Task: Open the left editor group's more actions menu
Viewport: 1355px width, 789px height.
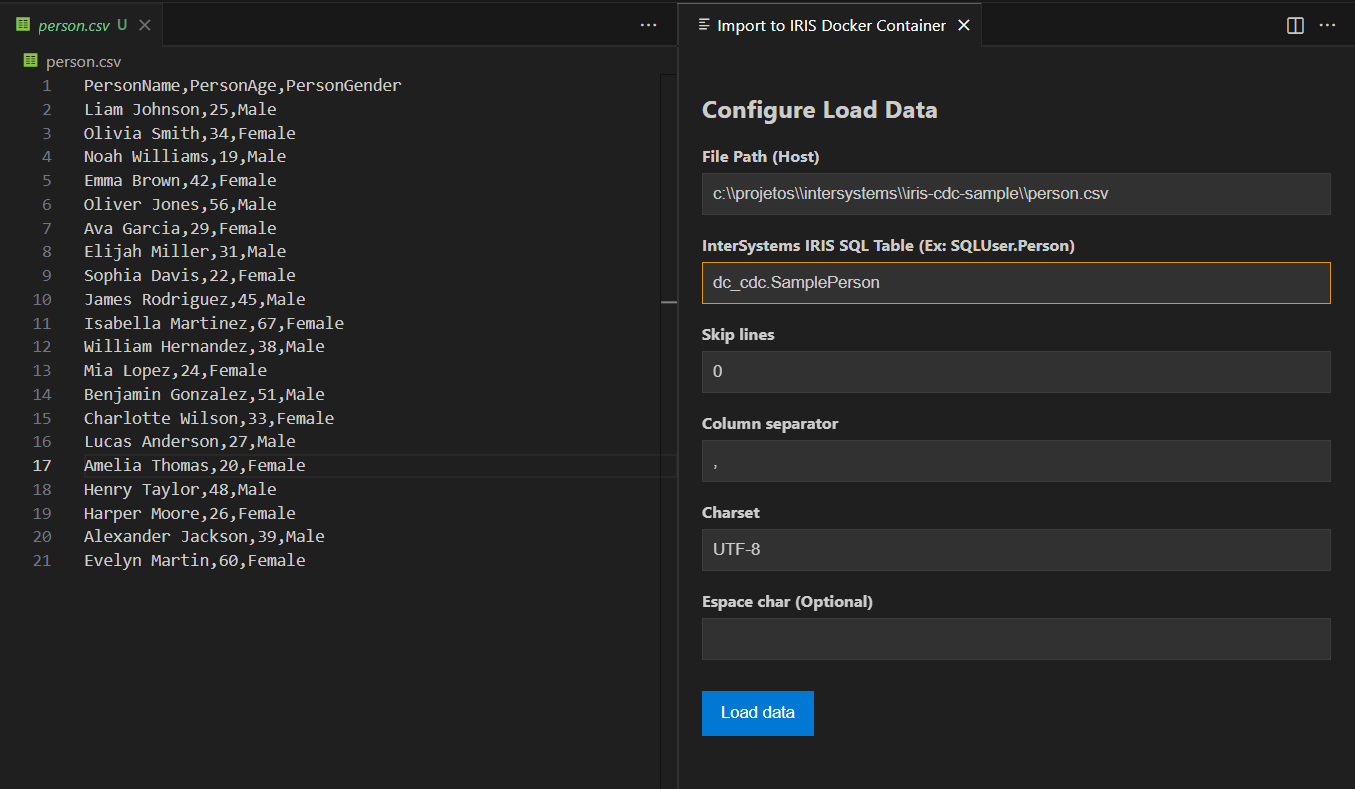Action: [x=648, y=26]
